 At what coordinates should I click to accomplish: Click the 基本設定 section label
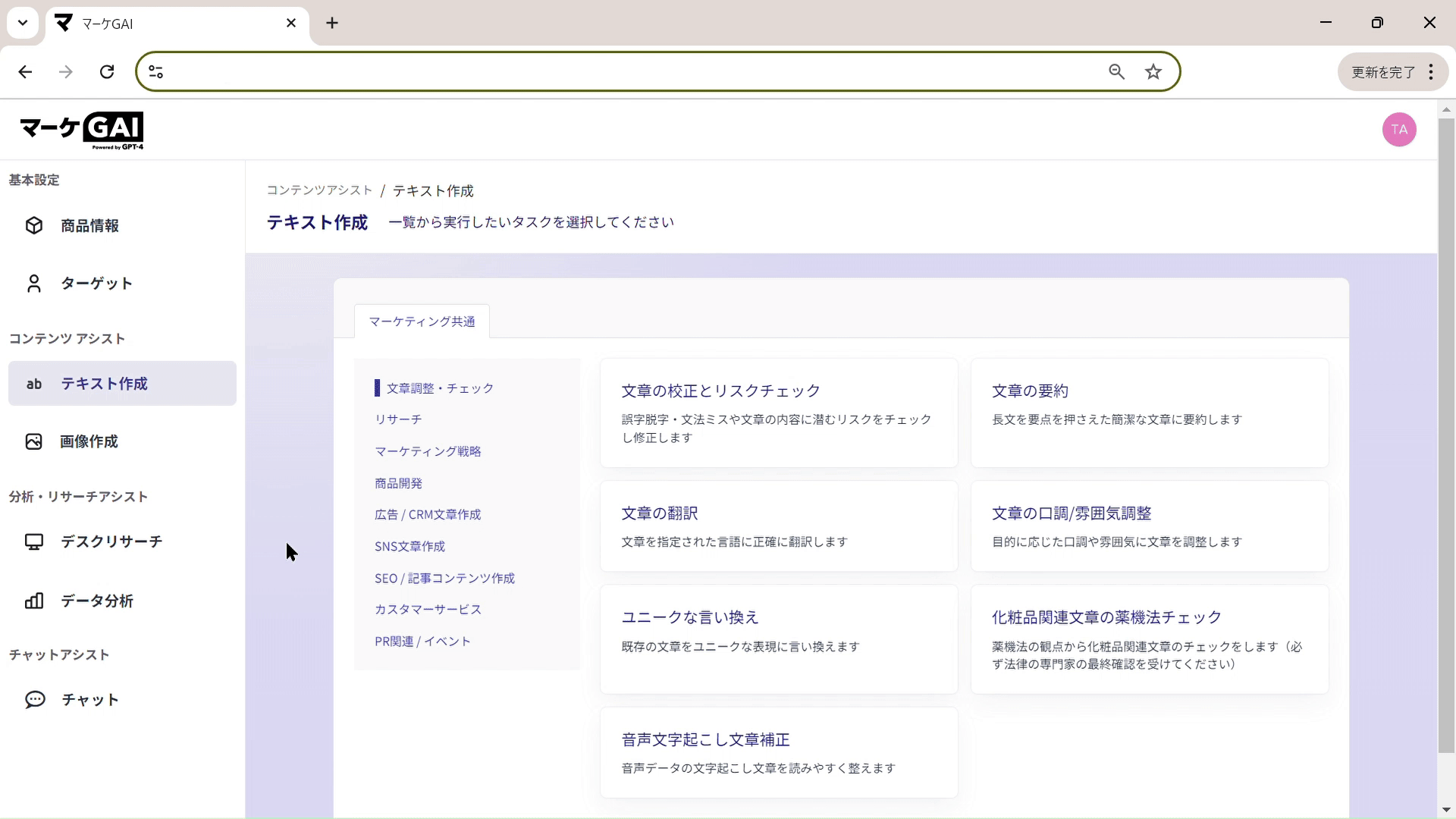(34, 180)
